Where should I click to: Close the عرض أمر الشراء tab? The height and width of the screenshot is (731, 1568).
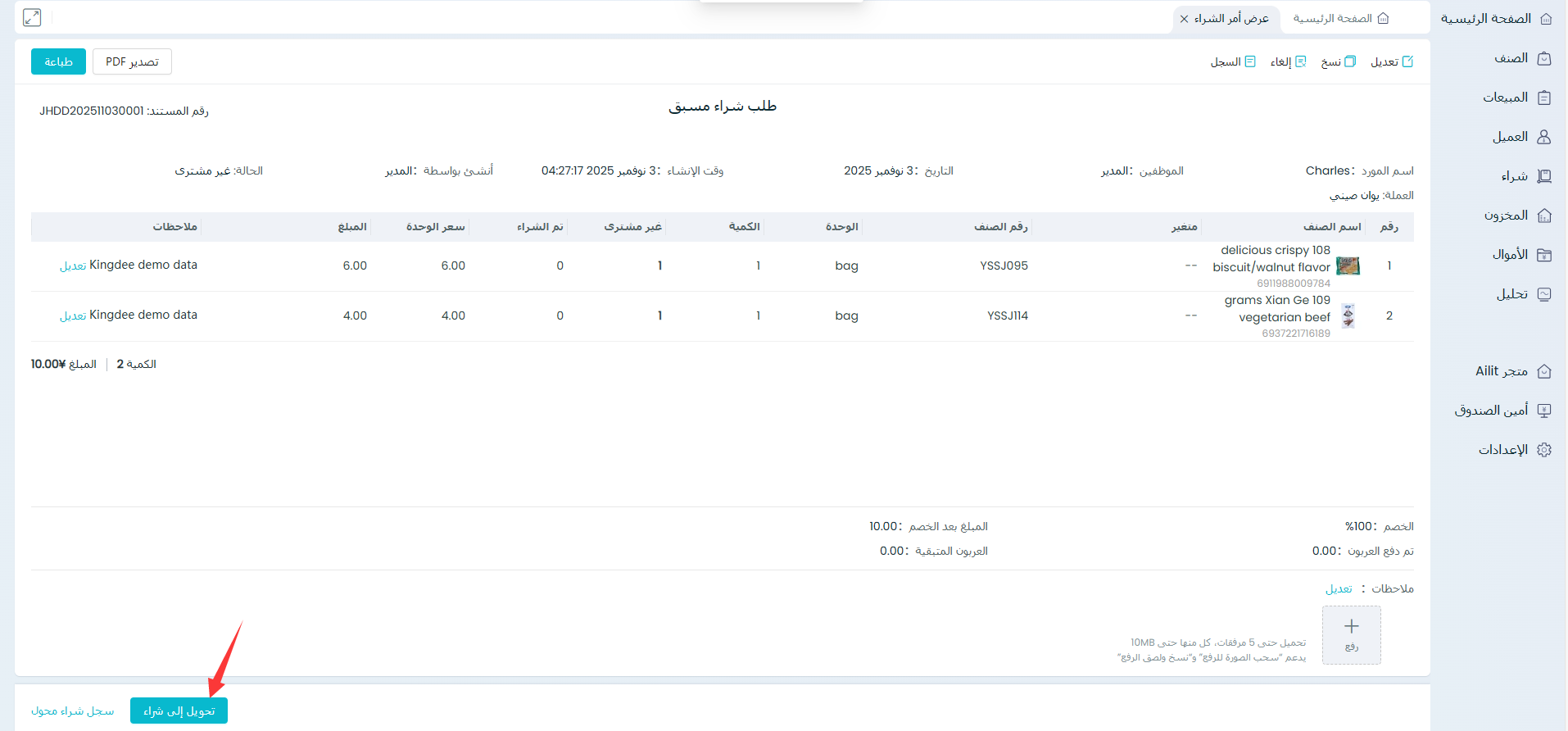(x=1184, y=19)
